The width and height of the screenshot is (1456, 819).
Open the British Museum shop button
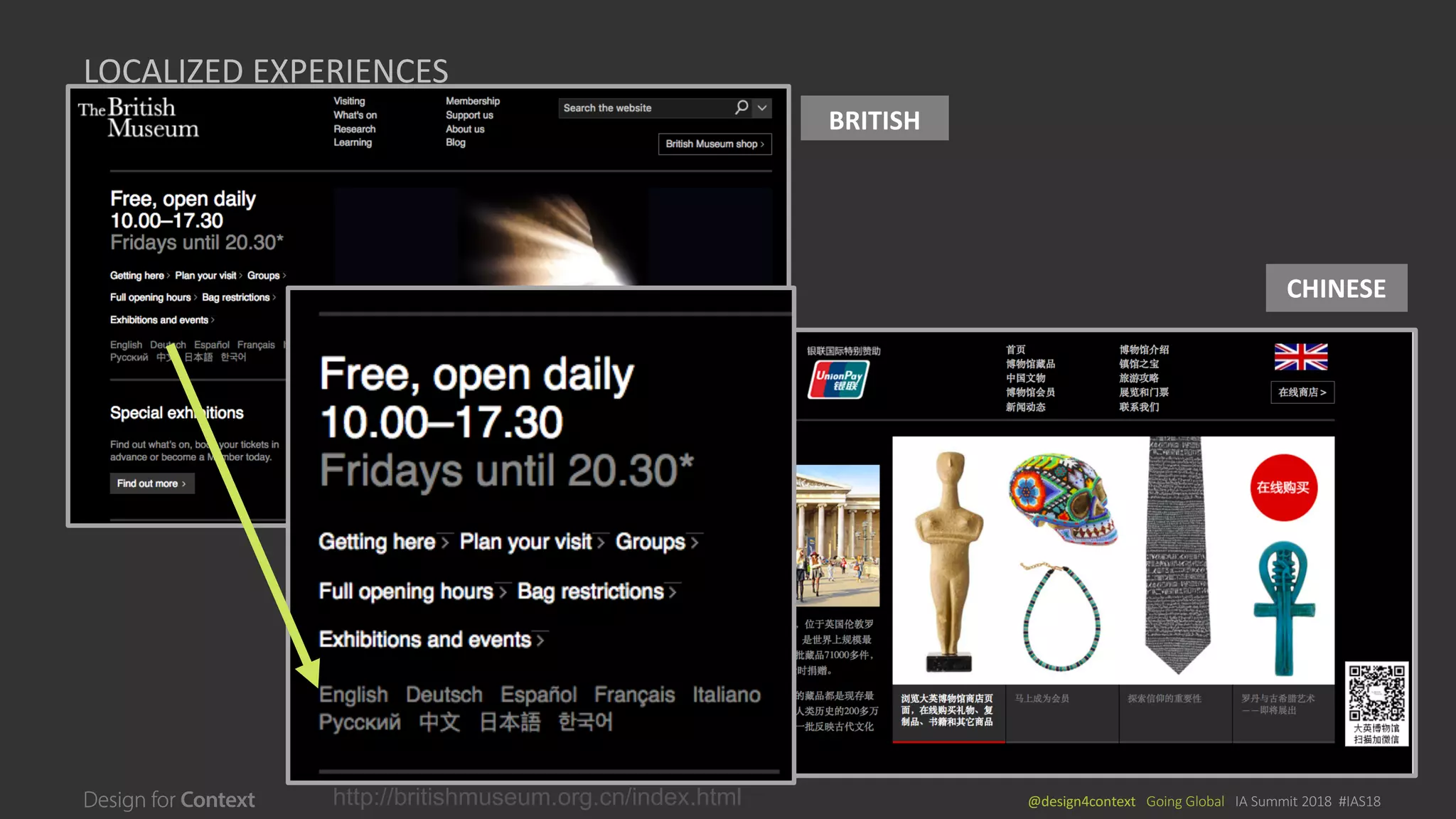click(x=714, y=144)
